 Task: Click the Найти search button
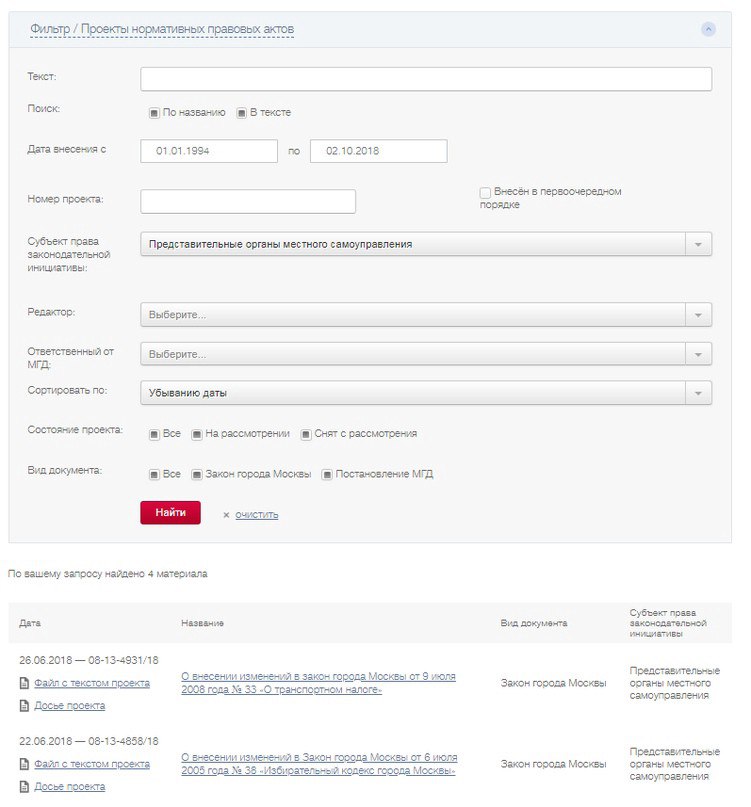(x=170, y=513)
